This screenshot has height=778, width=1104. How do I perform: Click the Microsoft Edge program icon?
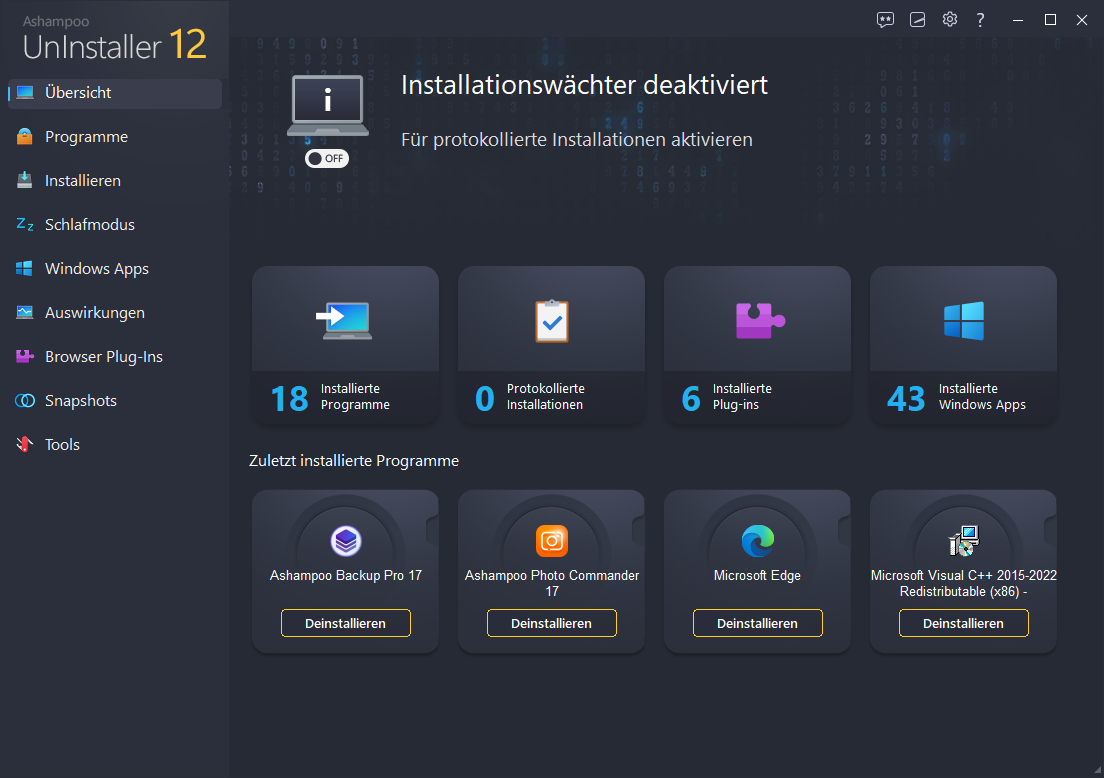click(x=758, y=541)
